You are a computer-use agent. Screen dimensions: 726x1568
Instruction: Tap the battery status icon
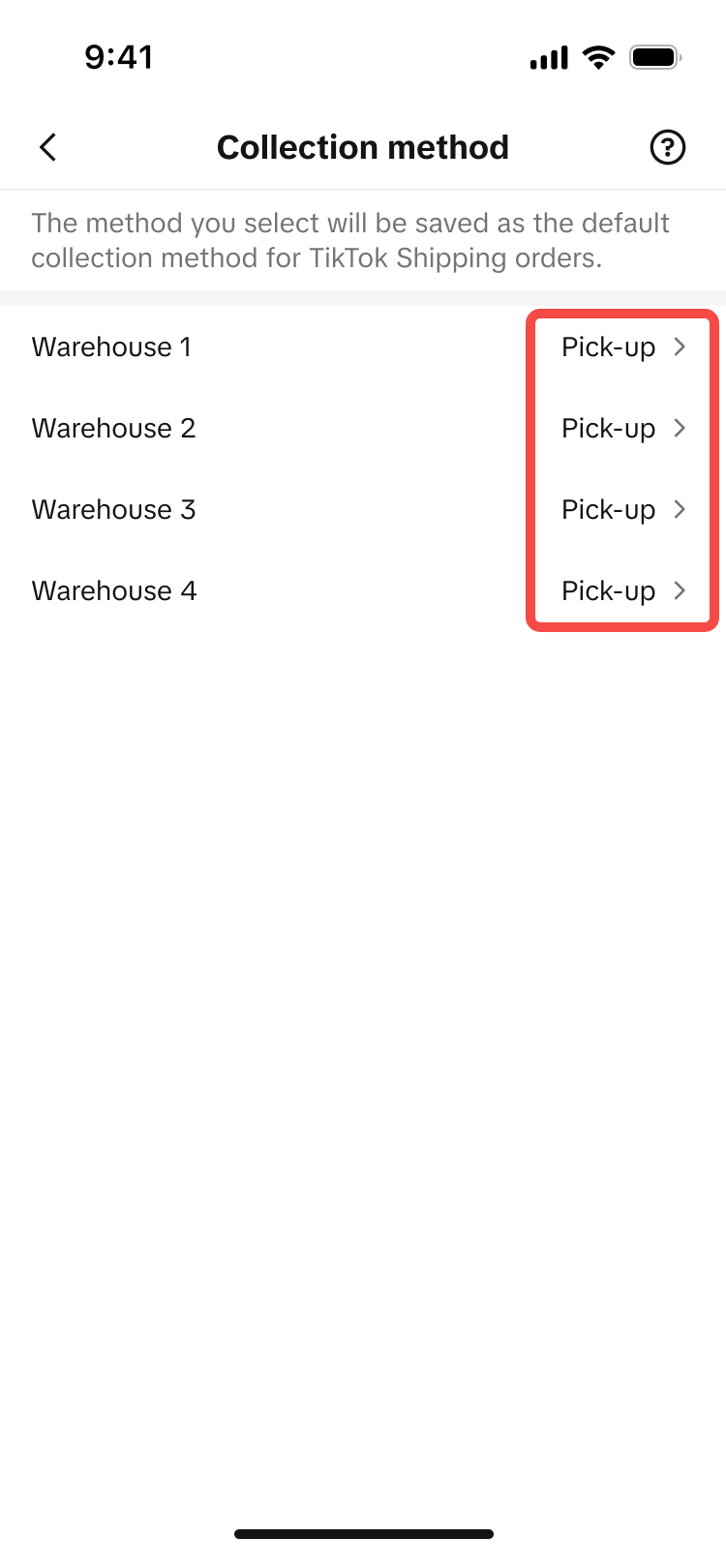655,58
